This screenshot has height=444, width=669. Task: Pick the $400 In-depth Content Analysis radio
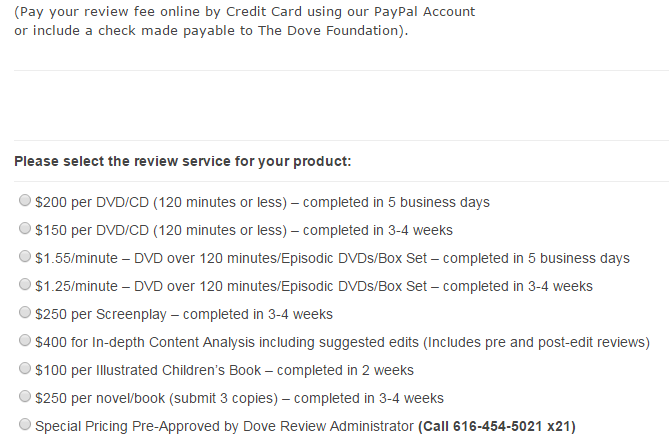click(x=25, y=340)
